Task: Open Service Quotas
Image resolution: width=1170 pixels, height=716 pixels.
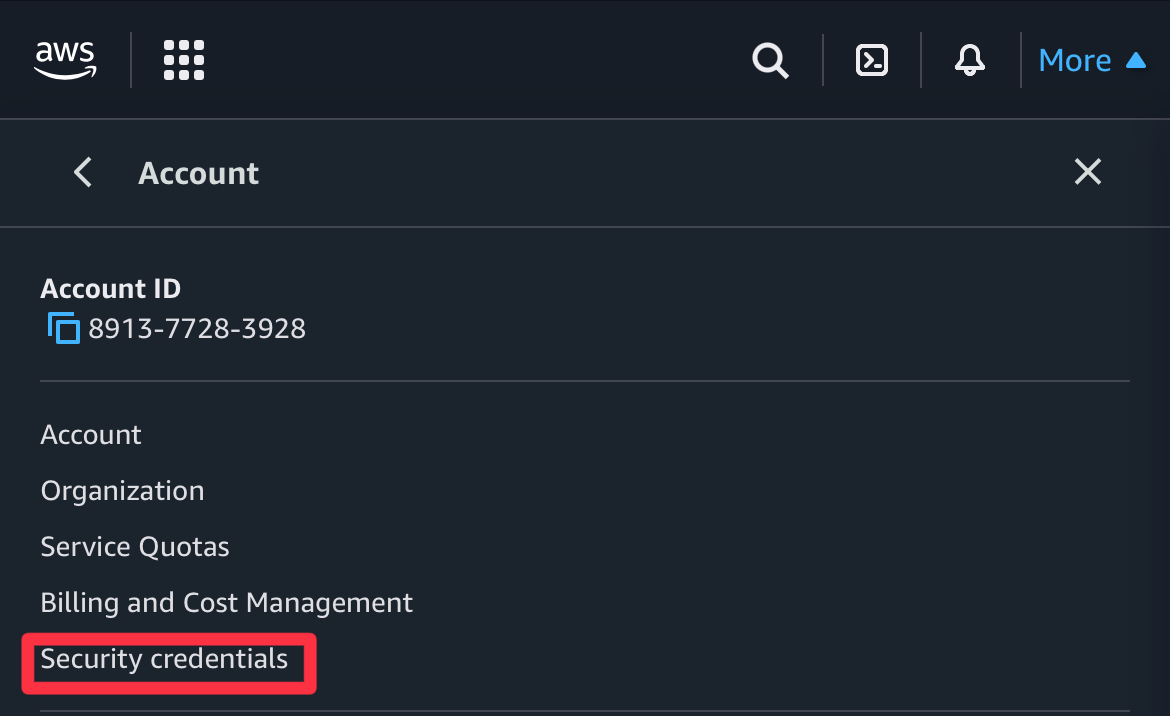Action: (x=135, y=547)
